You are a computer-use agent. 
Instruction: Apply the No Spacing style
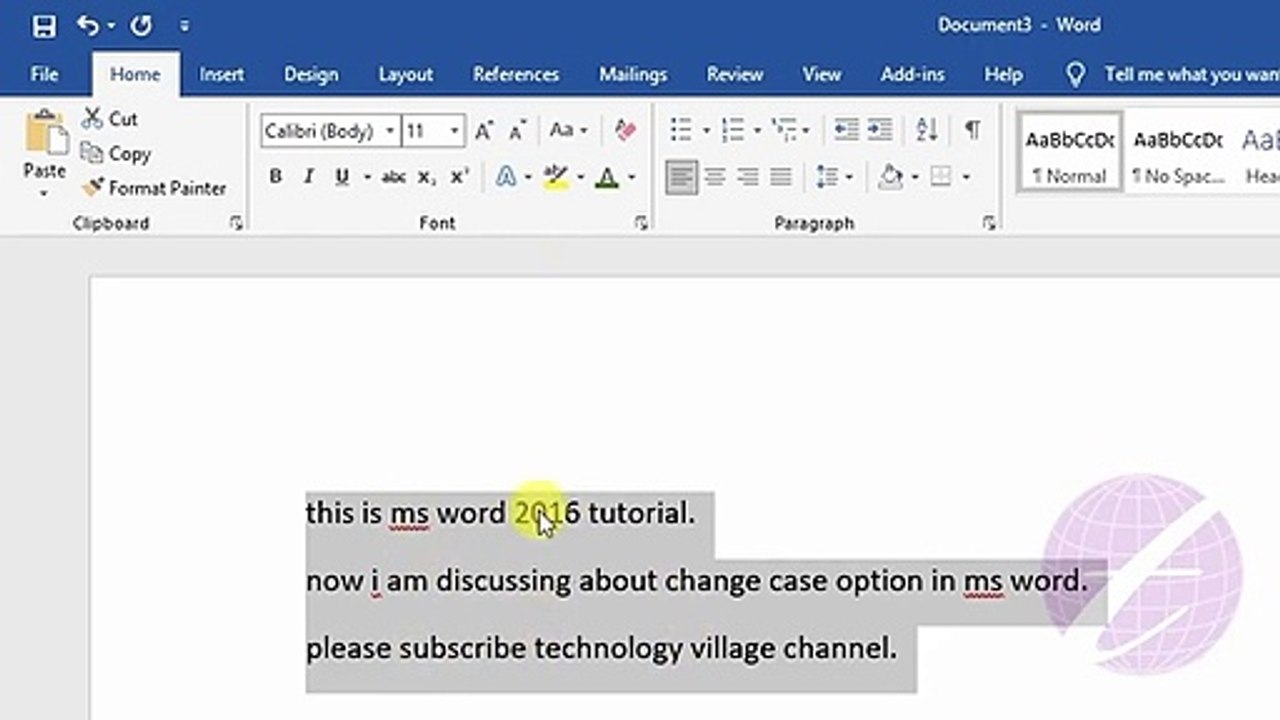[x=1178, y=153]
